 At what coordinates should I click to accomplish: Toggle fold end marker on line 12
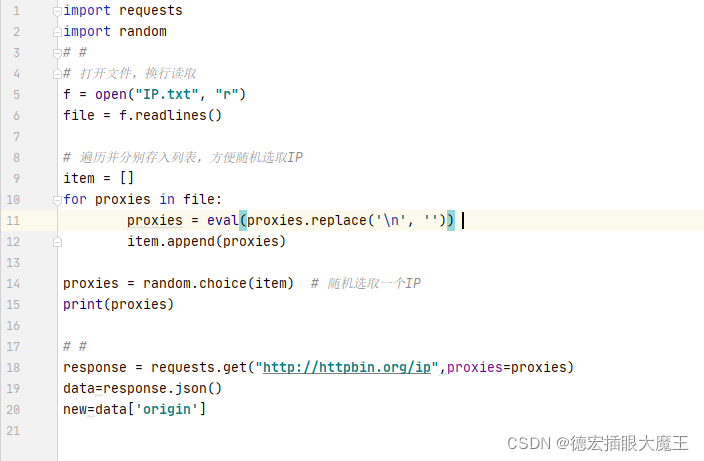[57, 242]
